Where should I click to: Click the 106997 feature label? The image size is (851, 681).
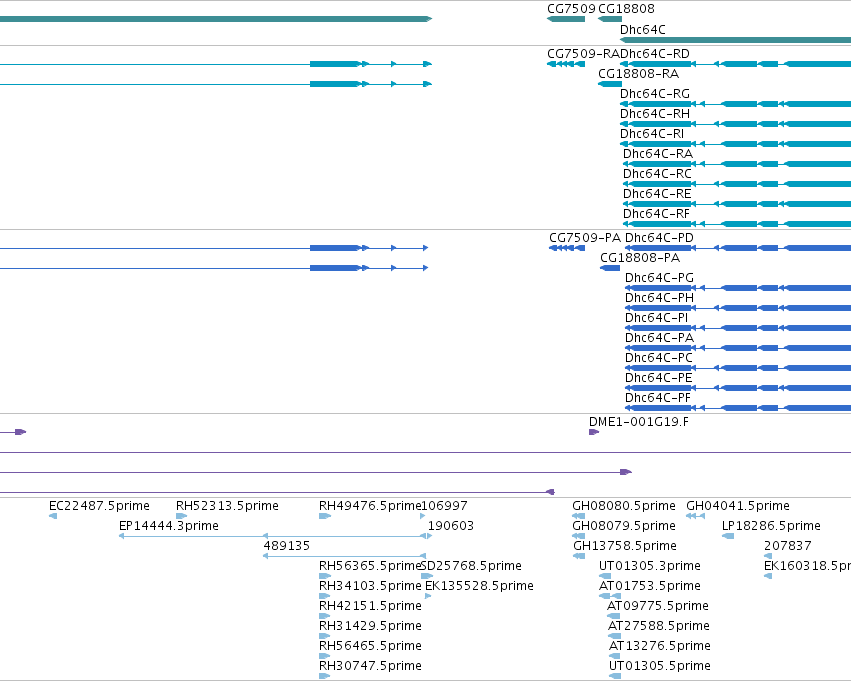click(444, 506)
